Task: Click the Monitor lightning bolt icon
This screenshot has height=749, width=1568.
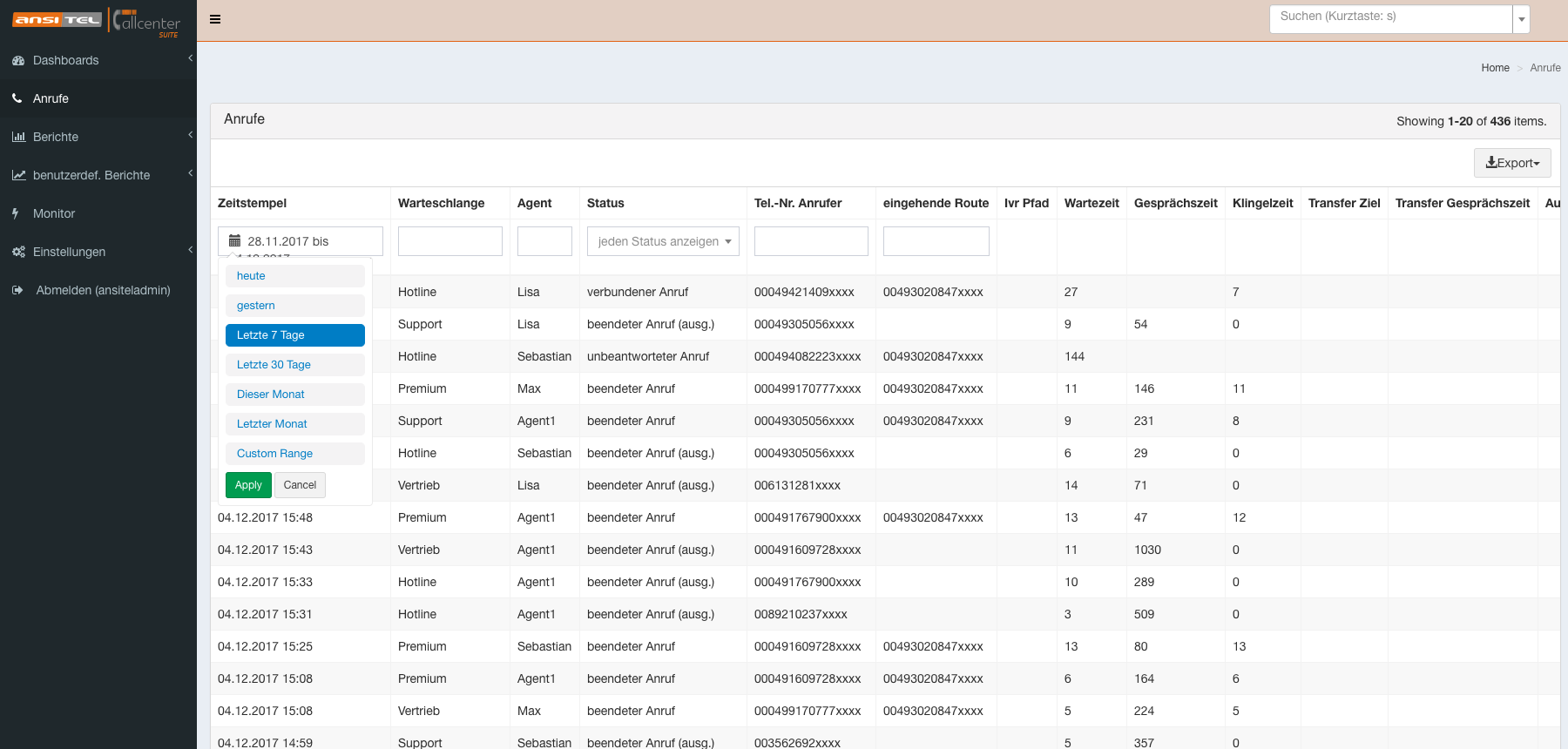Action: 16,213
